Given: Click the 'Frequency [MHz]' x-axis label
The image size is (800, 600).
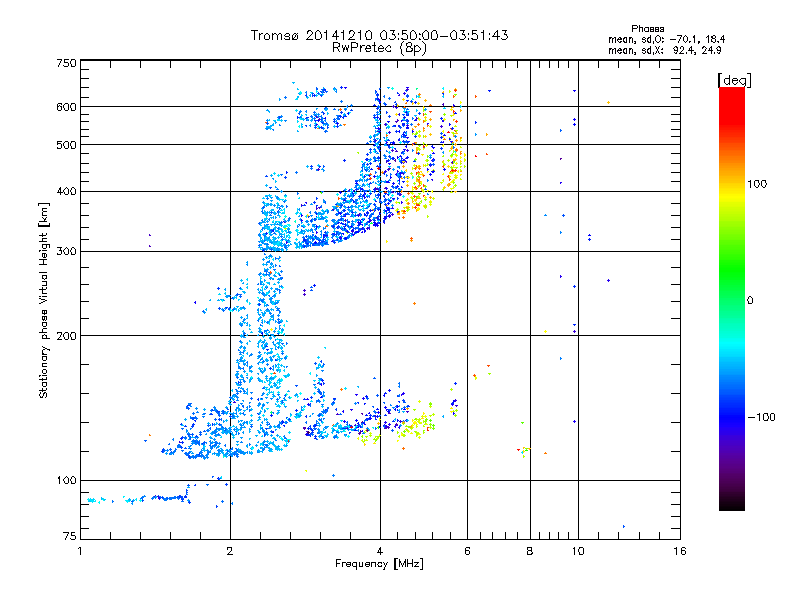Looking at the screenshot, I should (379, 564).
